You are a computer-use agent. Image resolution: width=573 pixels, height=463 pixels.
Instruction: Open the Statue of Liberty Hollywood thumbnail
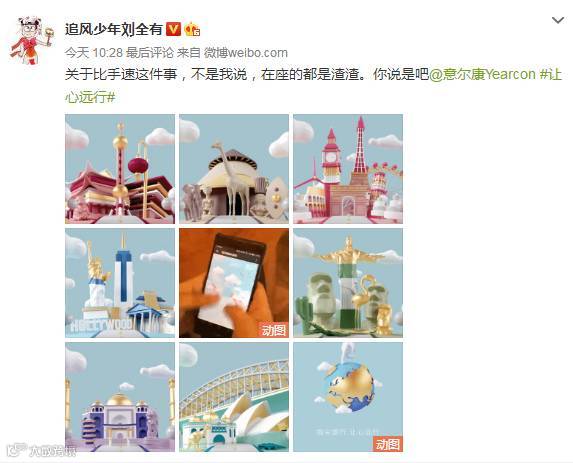click(120, 283)
